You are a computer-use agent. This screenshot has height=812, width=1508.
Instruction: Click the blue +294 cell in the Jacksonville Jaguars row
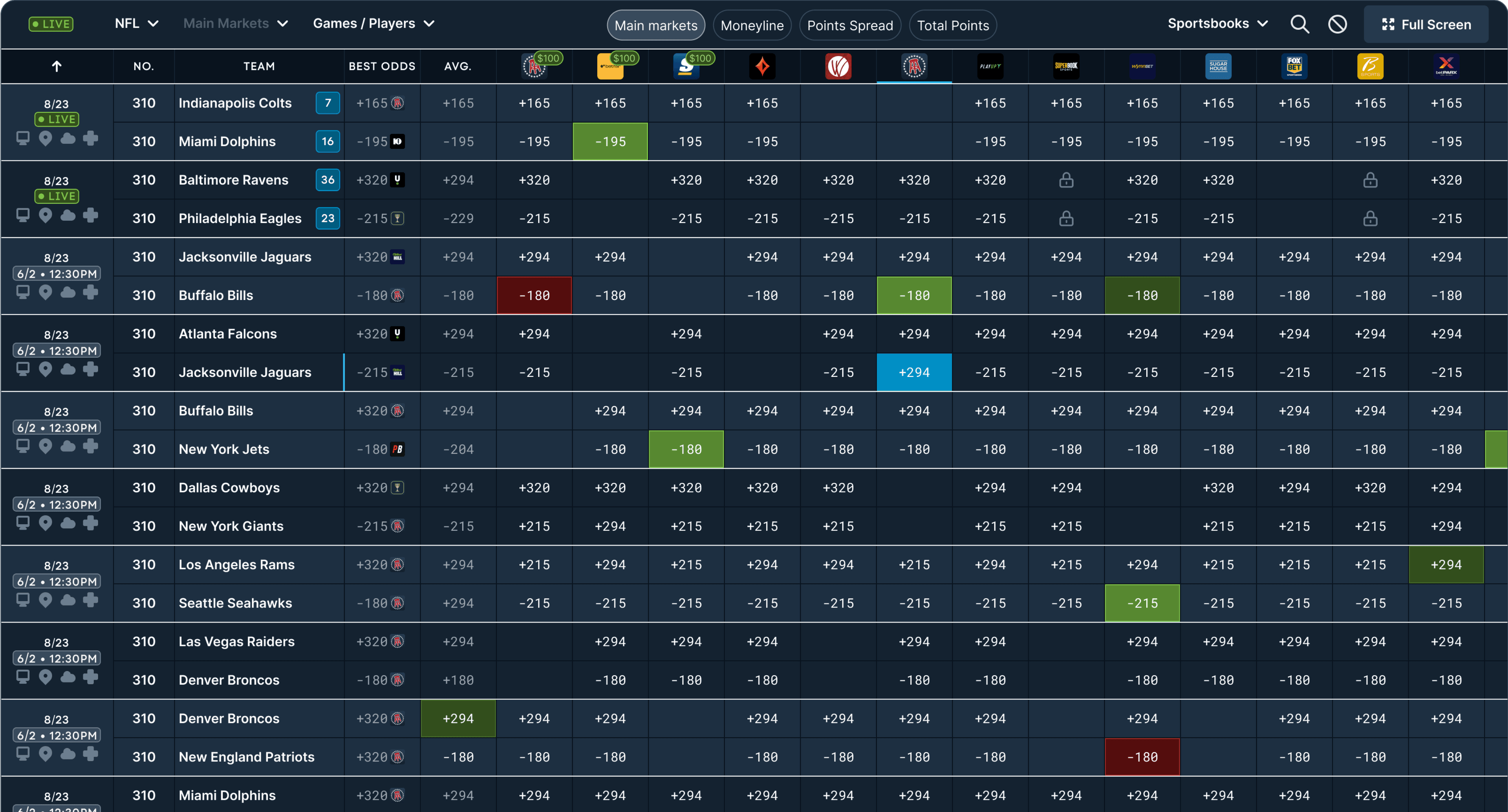914,372
